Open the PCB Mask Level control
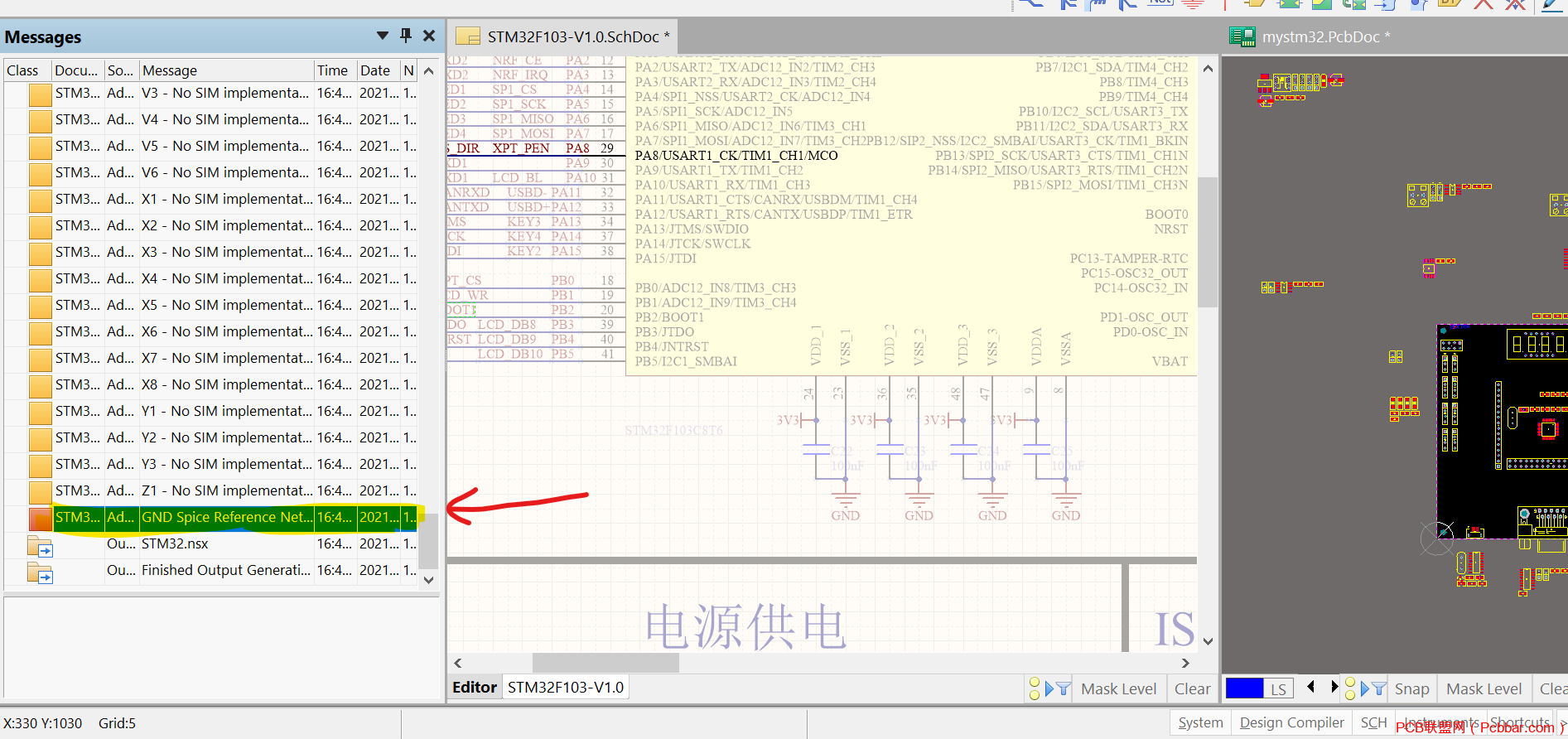The image size is (1568, 739). pyautogui.click(x=1484, y=688)
